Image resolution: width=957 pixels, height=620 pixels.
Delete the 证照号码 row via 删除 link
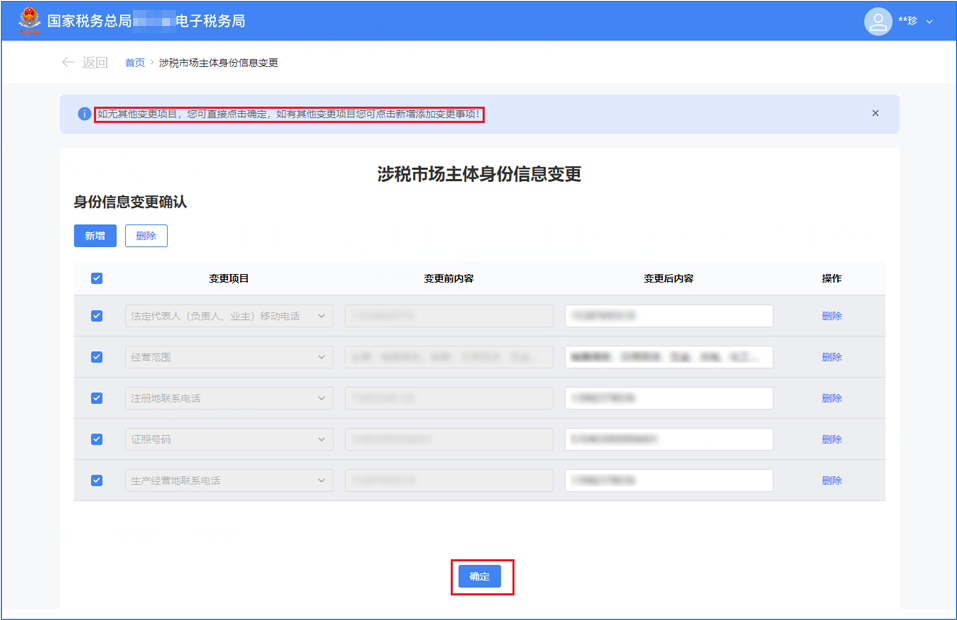pyautogui.click(x=831, y=439)
